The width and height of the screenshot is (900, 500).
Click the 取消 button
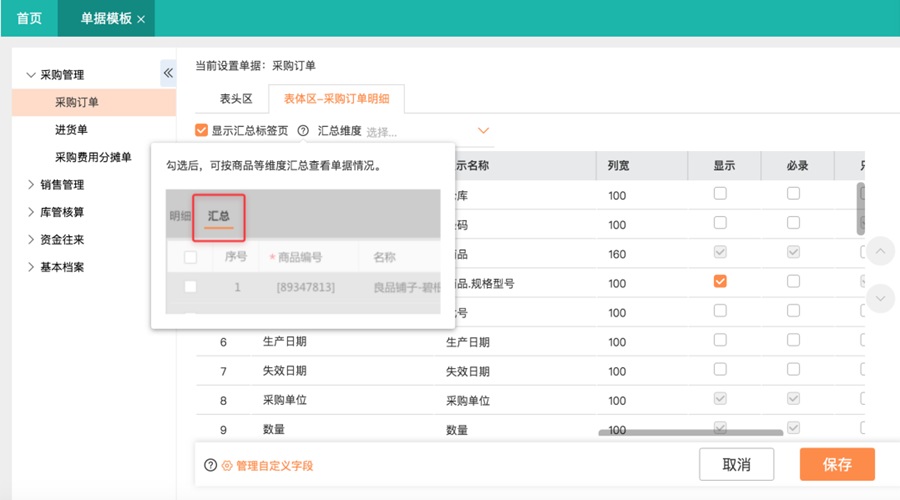[736, 464]
